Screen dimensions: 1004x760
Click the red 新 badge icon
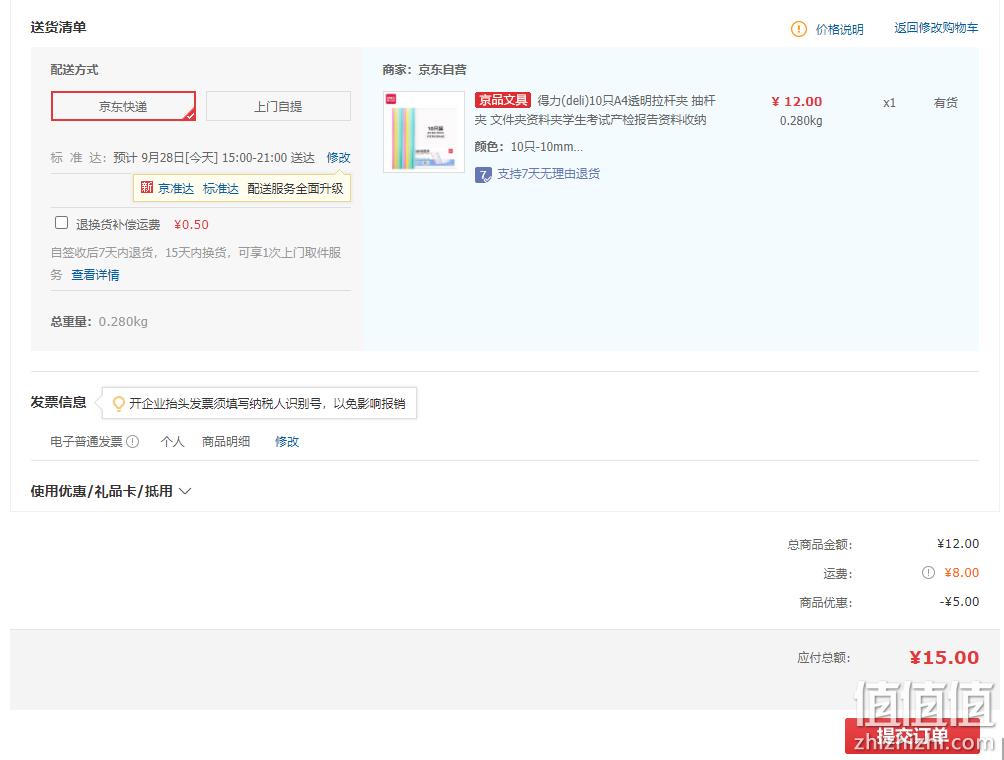coord(147,188)
